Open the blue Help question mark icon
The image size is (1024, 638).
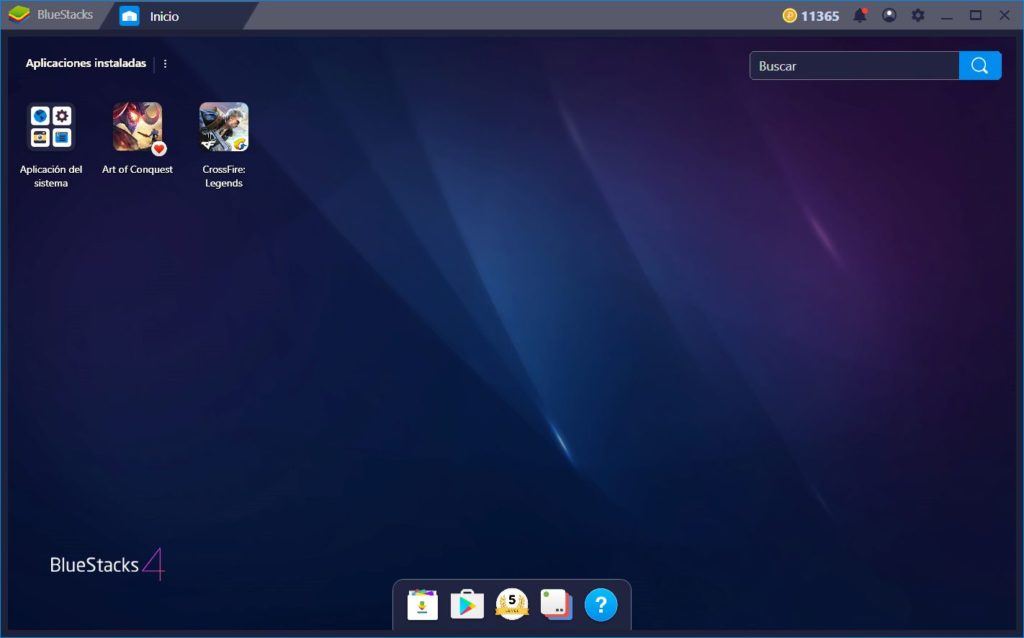click(599, 604)
